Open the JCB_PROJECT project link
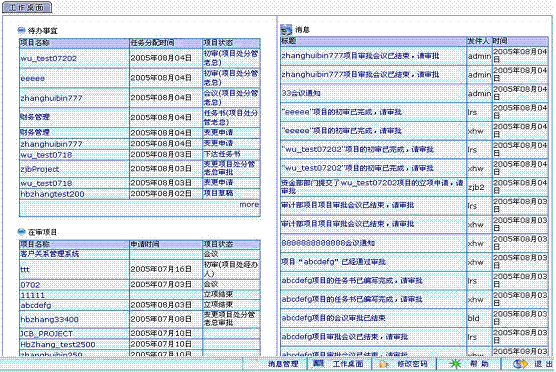 click(x=46, y=334)
